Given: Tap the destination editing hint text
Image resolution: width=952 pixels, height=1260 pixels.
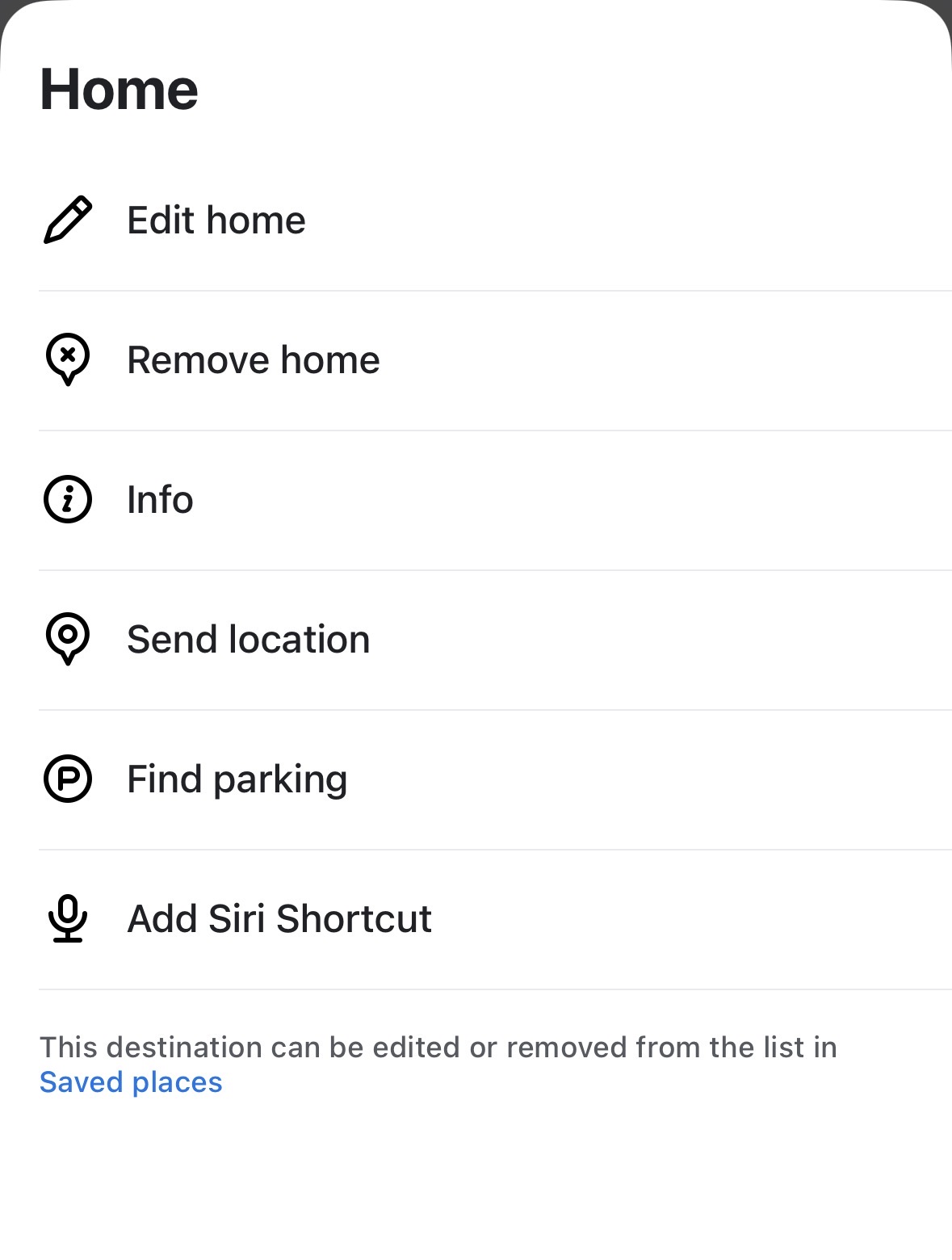Looking at the screenshot, I should pyautogui.click(x=438, y=1047).
